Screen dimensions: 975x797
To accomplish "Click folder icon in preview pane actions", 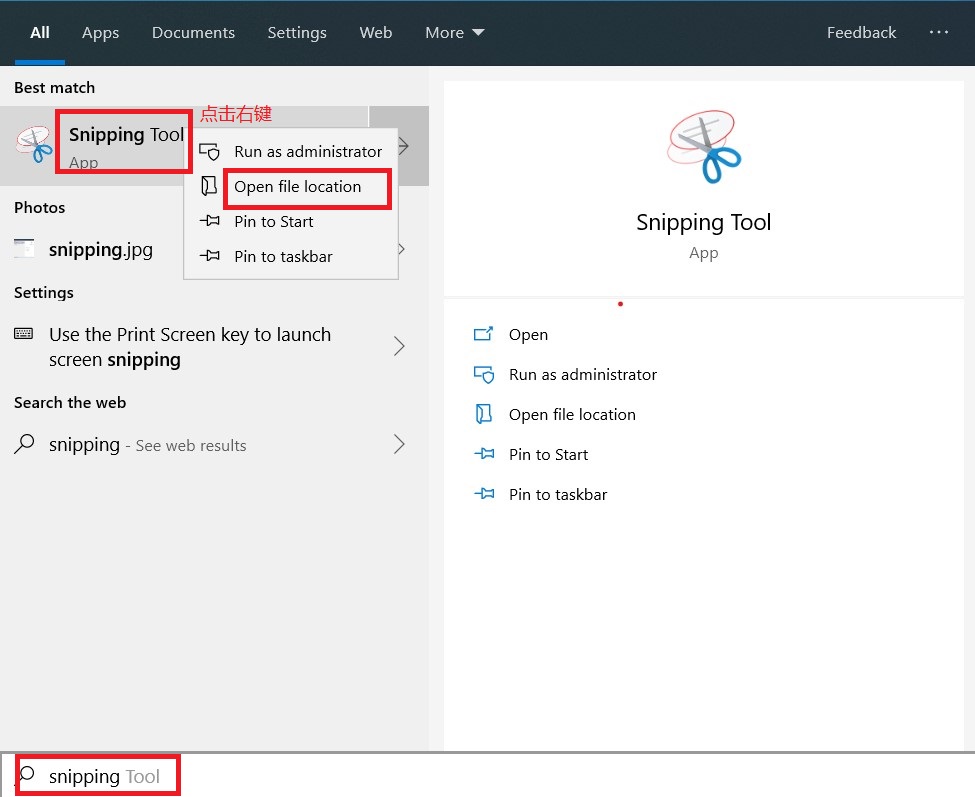I will [x=484, y=414].
